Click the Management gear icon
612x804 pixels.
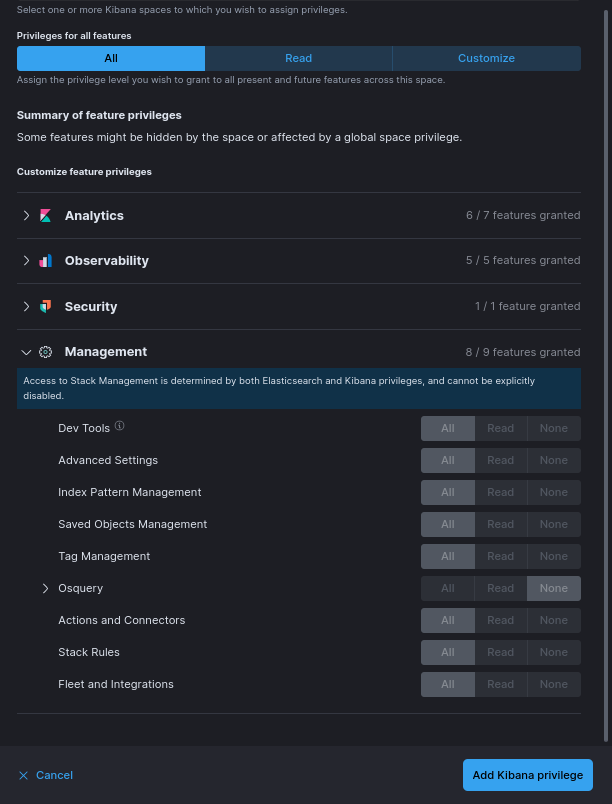click(45, 352)
